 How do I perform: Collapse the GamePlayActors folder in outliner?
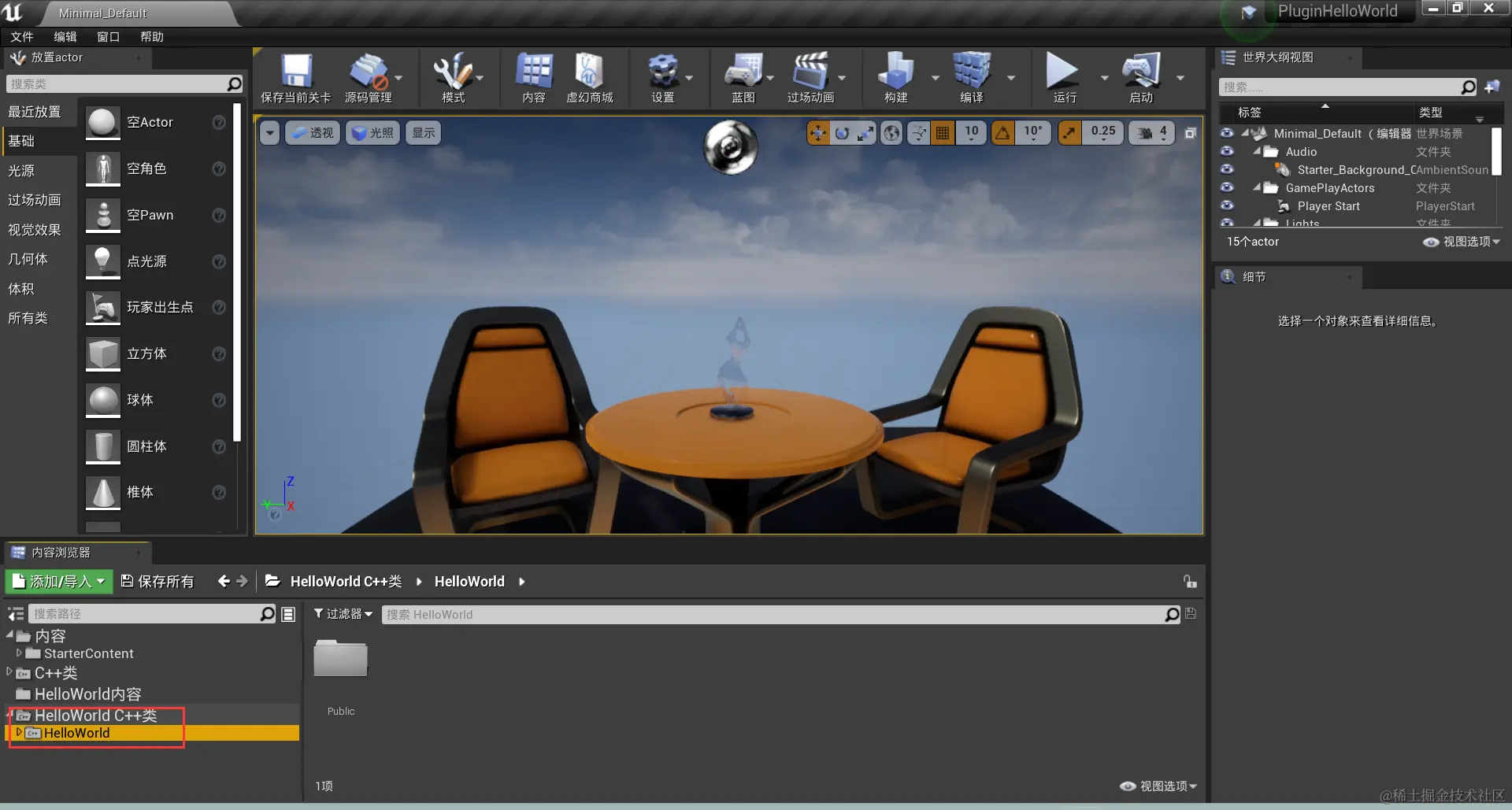point(1257,187)
